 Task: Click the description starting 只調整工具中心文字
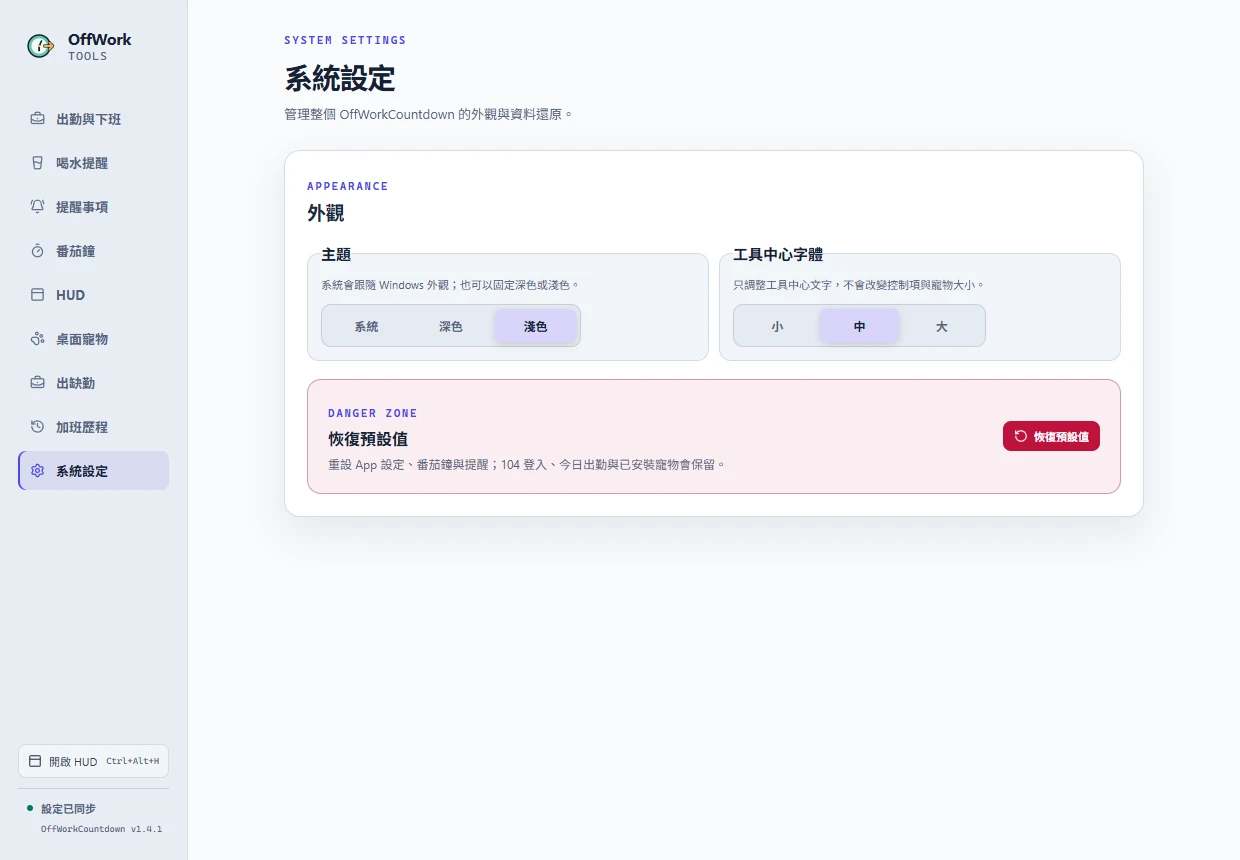(x=859, y=285)
